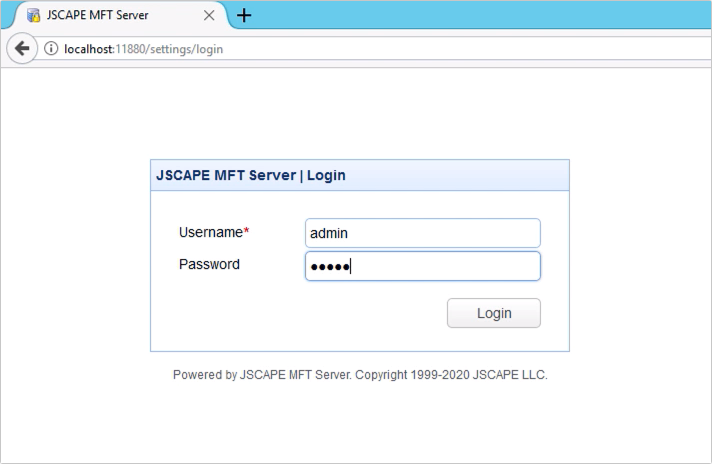Open the site information icon

(51, 49)
